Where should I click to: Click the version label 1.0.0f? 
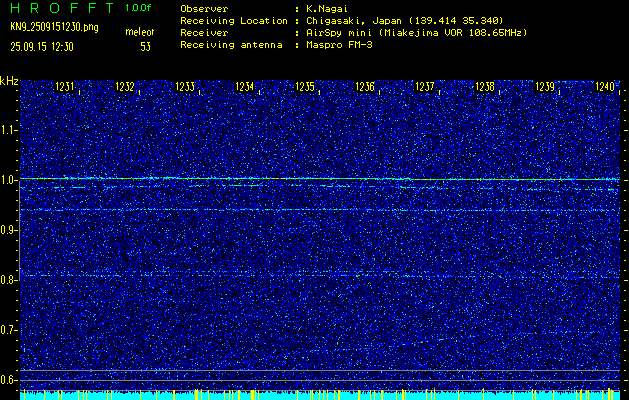[138, 8]
